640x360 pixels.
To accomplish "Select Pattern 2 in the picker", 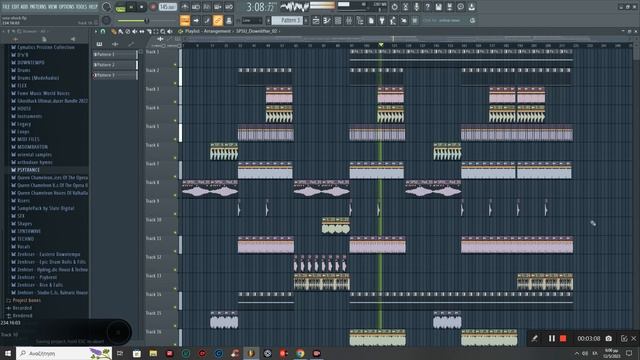I will click(115, 65).
